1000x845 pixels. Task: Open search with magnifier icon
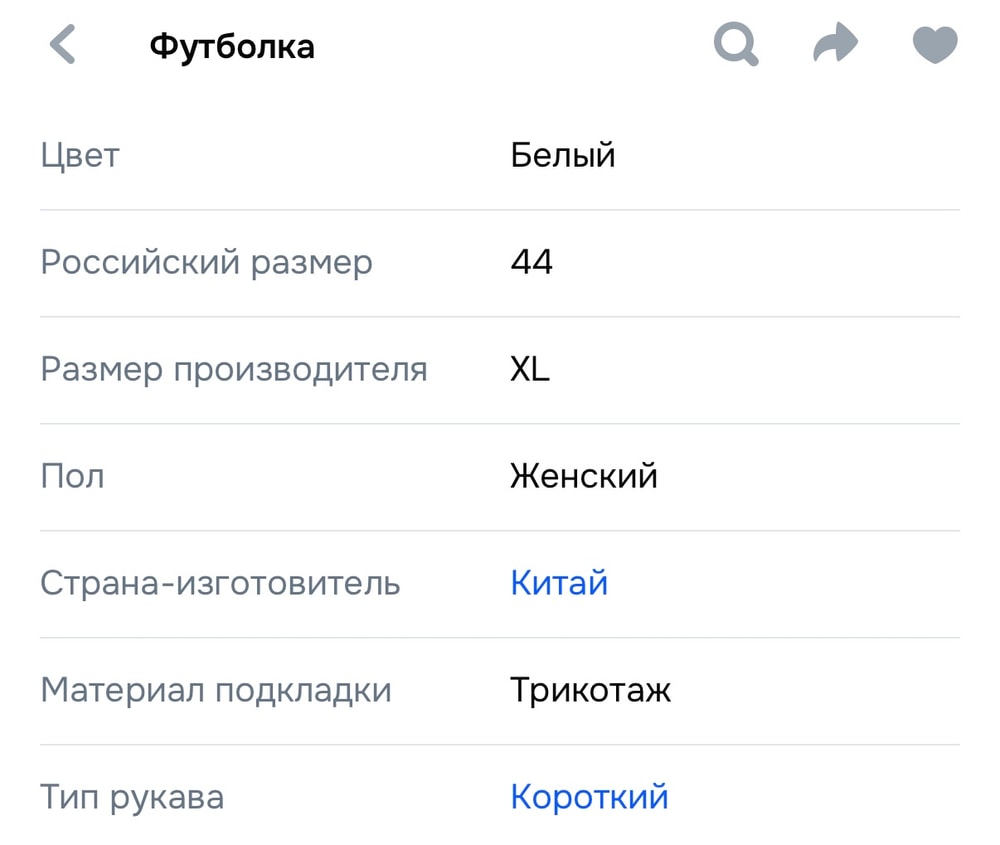[x=736, y=45]
